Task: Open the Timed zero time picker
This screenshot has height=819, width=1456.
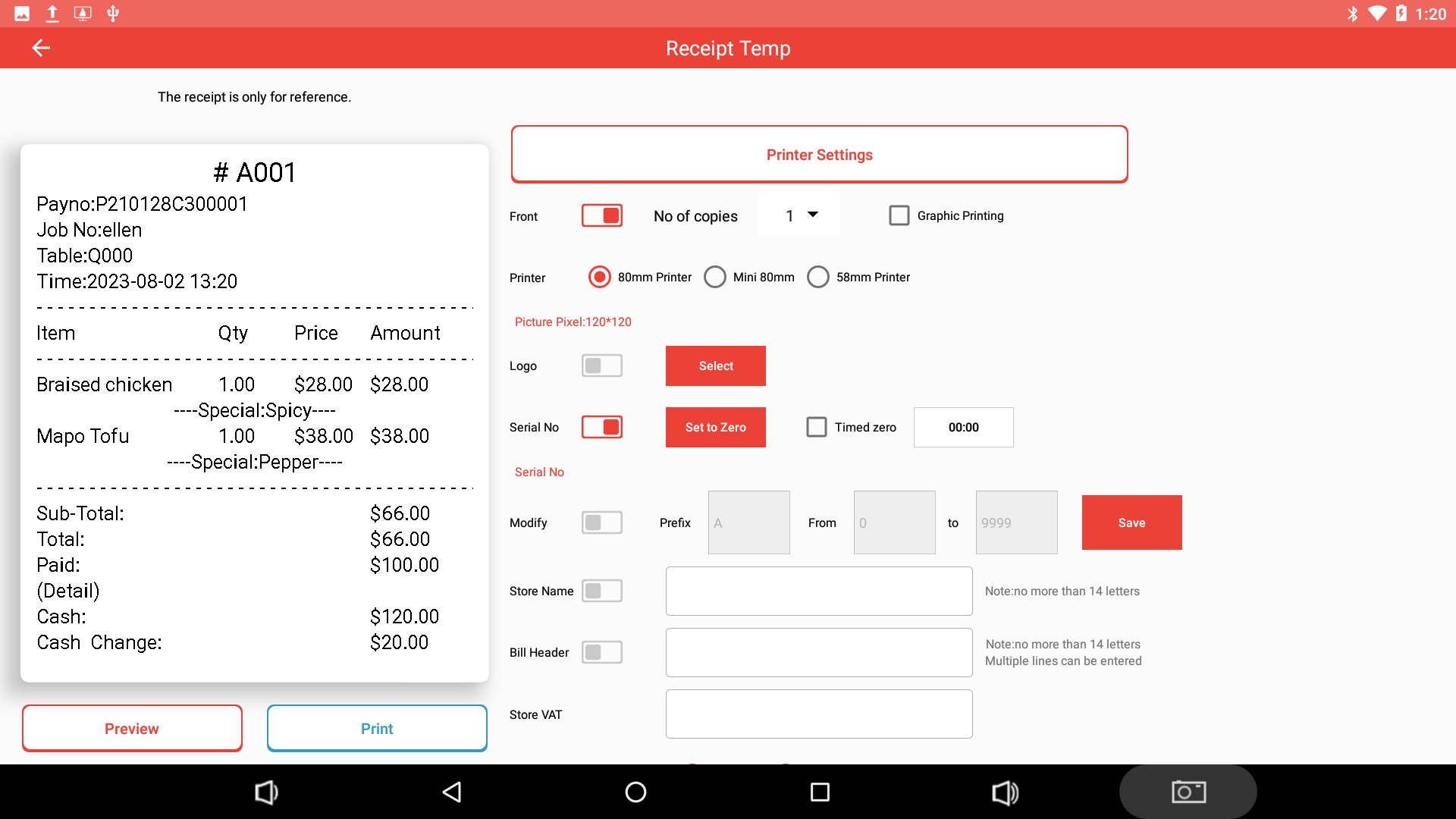Action: 963,428
